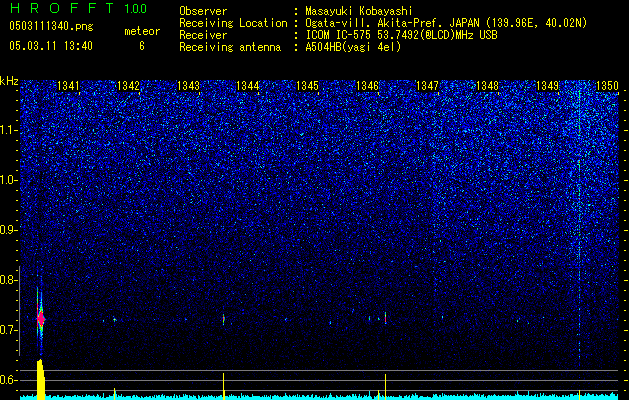The height and width of the screenshot is (400, 629).
Task: Click the 0.9 kHz frequency label
Action: coord(9,230)
